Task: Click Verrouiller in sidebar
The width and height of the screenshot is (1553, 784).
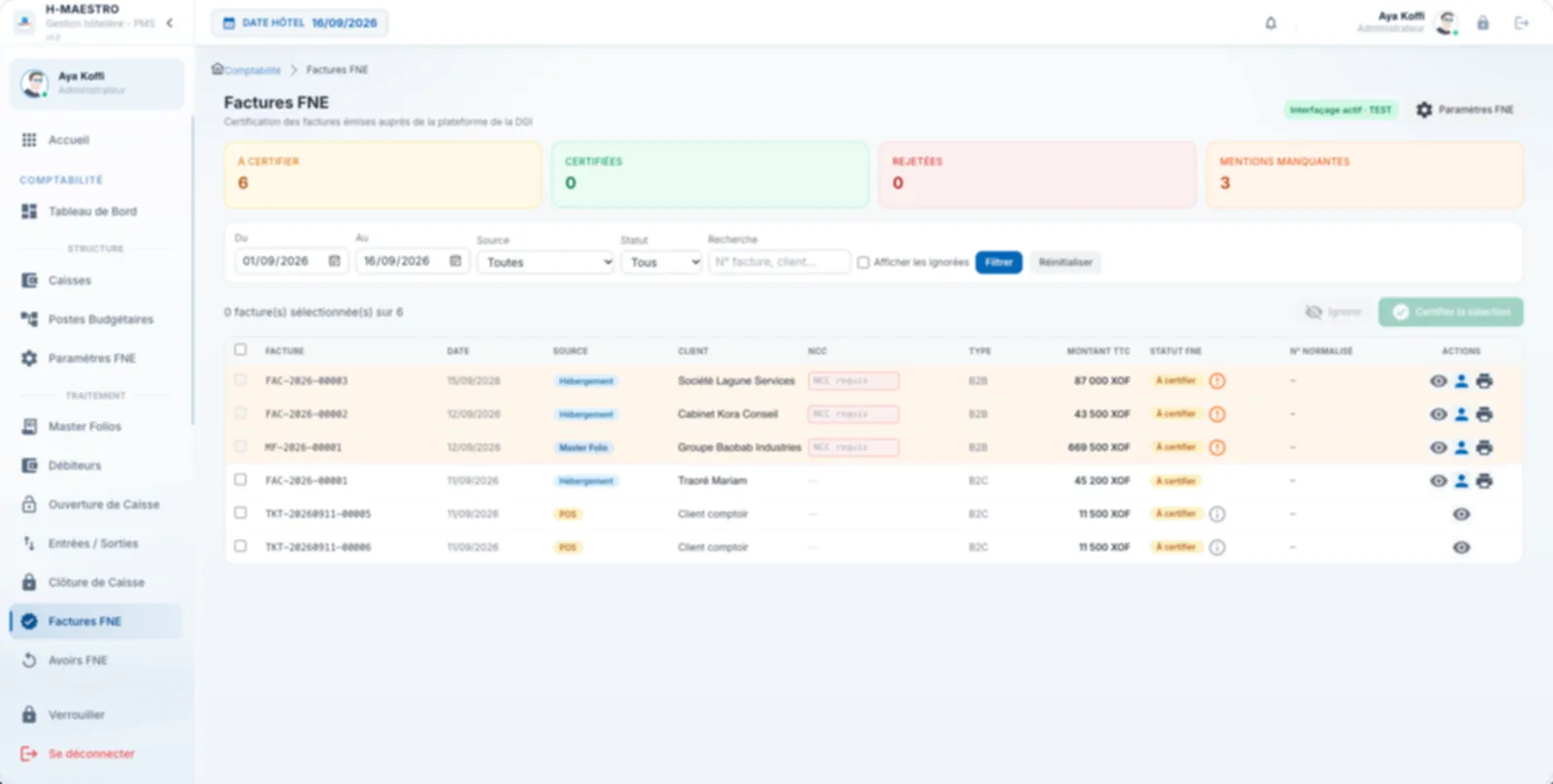Action: coord(97,715)
